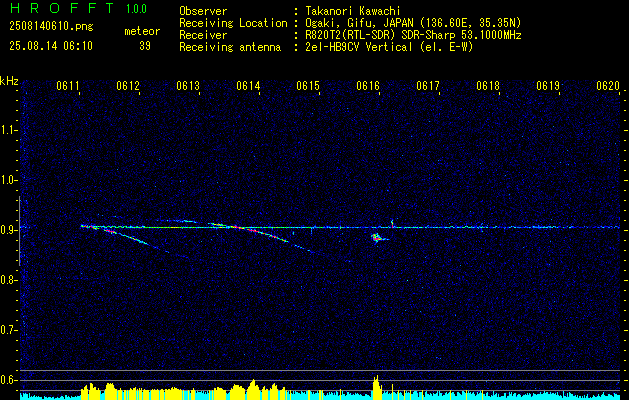Screen dimensions: 629x400
Task: Click the 0611 time marker
Action: (67, 86)
